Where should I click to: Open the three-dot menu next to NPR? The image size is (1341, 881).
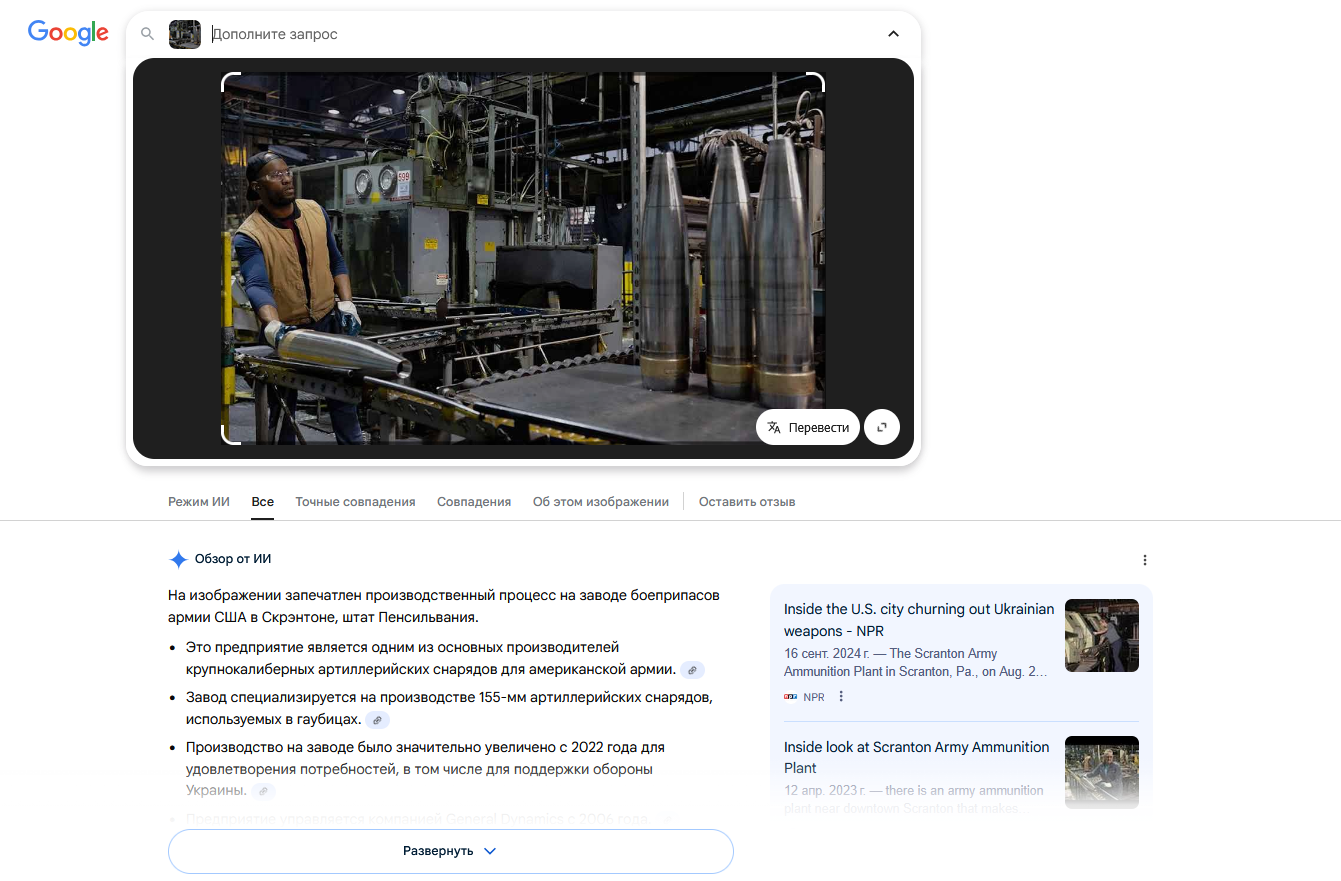coord(841,697)
